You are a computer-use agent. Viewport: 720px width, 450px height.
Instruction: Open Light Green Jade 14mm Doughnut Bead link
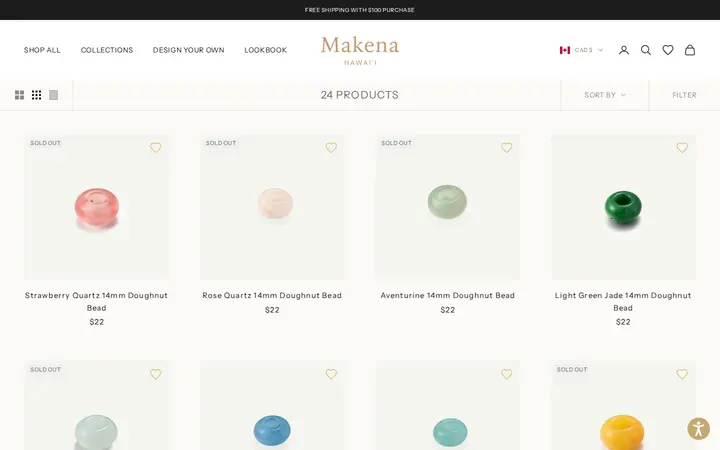point(623,301)
